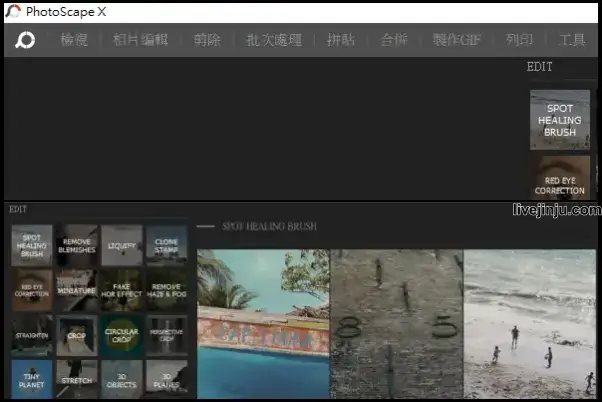Choose the Miniature effect tile
Image resolution: width=602 pixels, height=402 pixels.
click(x=77, y=290)
